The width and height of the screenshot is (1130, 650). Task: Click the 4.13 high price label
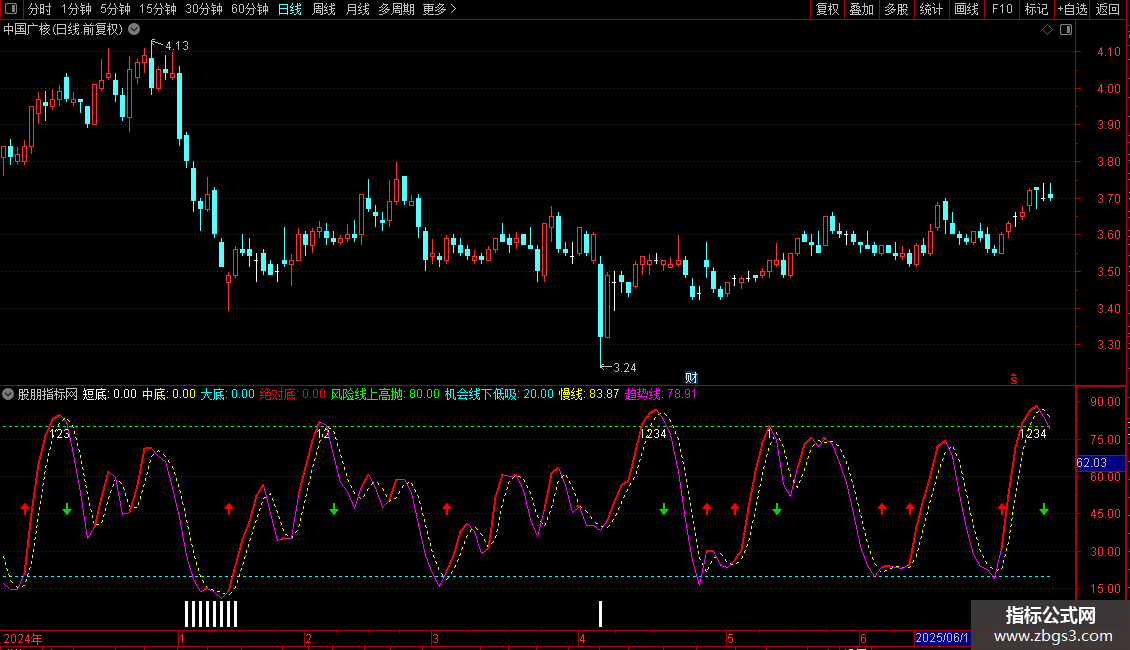[x=177, y=46]
